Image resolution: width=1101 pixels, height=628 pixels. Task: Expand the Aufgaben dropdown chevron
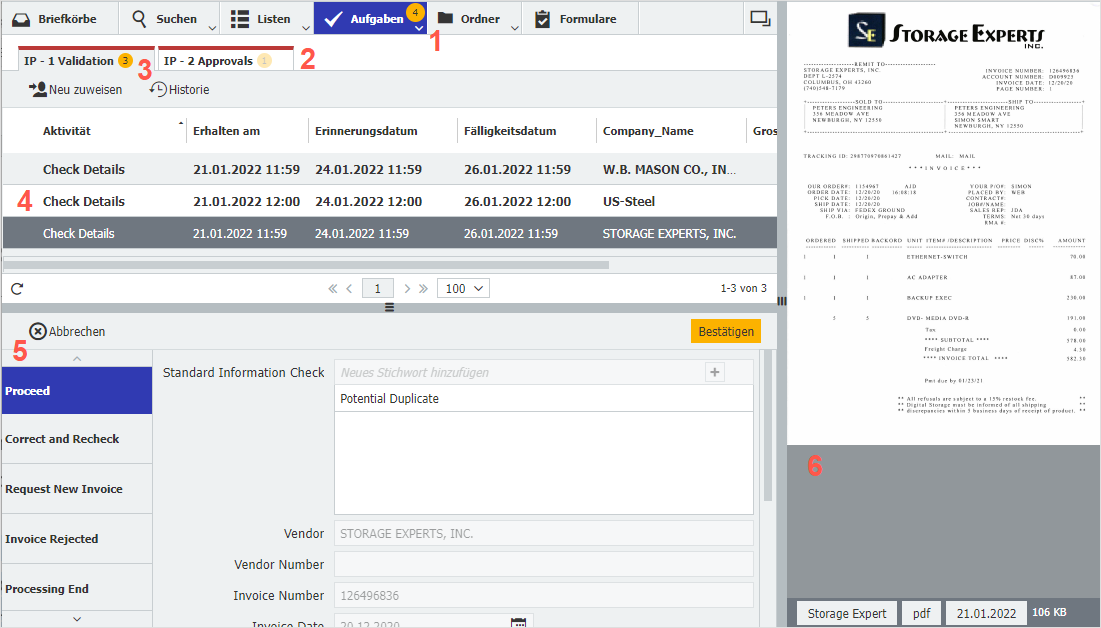tap(418, 27)
